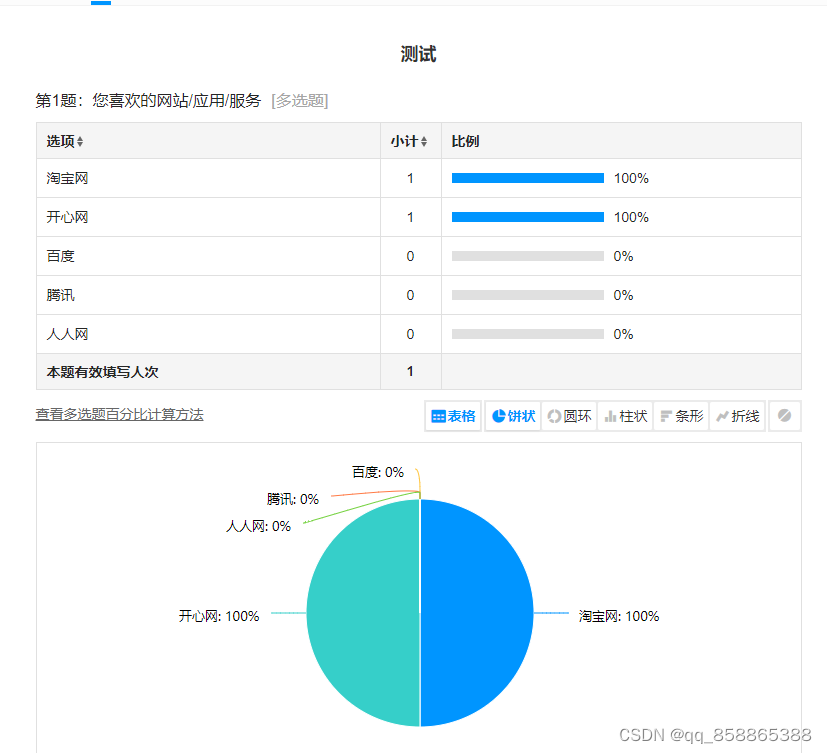The width and height of the screenshot is (827, 753).
Task: Click the 小计 value for 百度
Action: [x=410, y=256]
